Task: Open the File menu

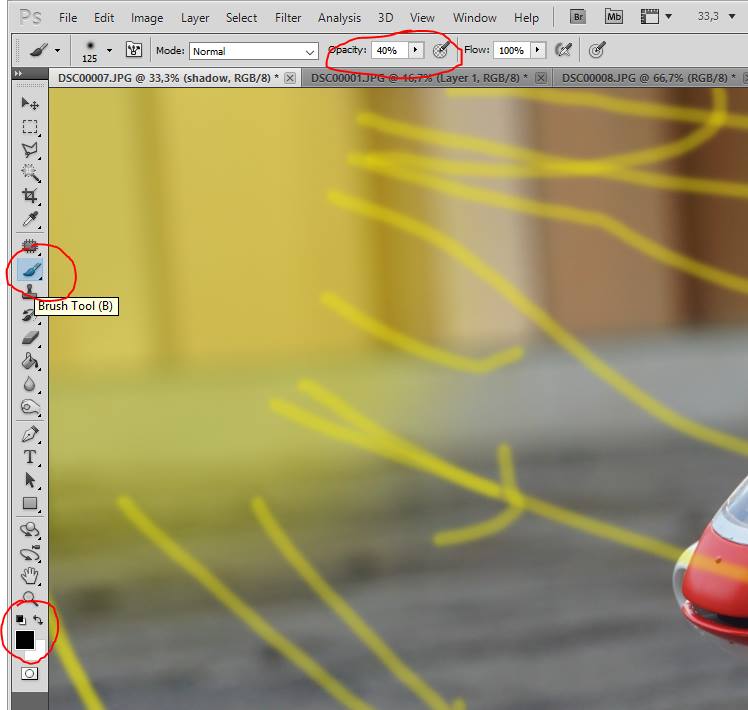Action: tap(68, 18)
